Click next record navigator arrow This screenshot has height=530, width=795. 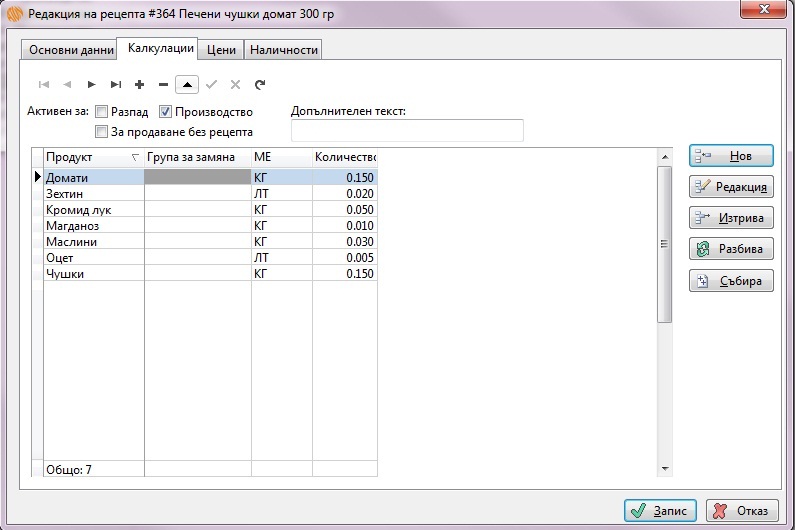91,85
